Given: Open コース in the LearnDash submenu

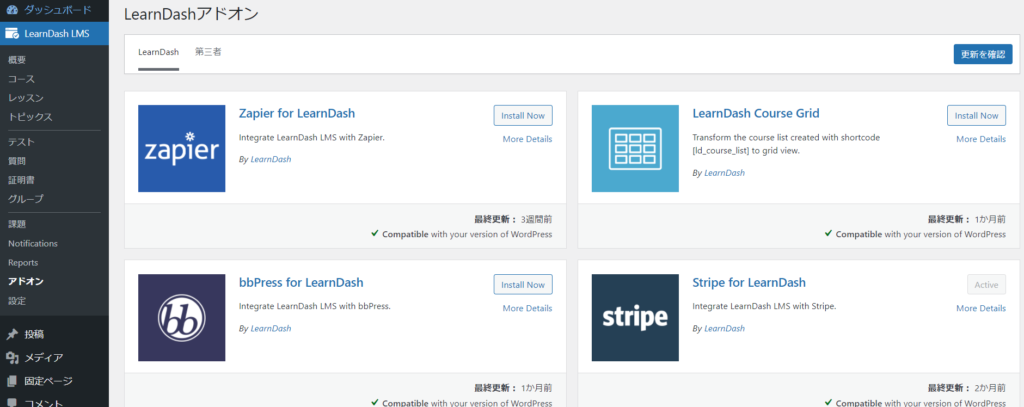Looking at the screenshot, I should (x=22, y=79).
